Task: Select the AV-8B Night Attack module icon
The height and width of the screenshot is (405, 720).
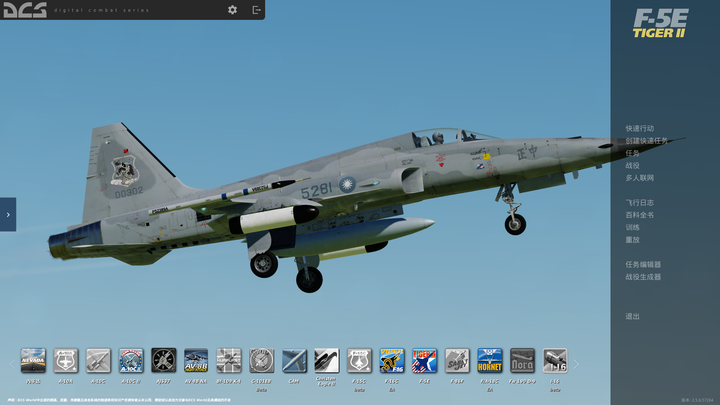Action: point(196,360)
